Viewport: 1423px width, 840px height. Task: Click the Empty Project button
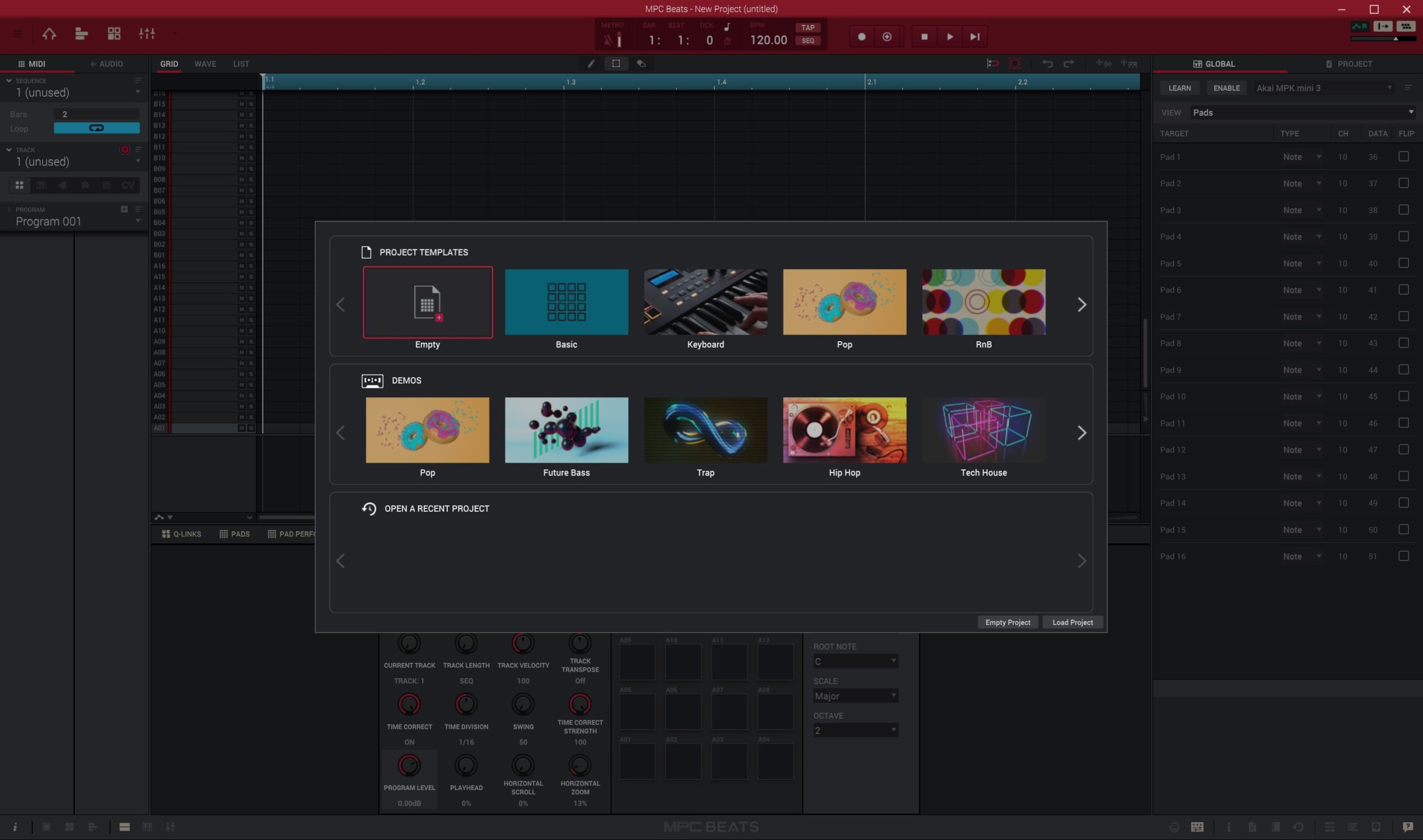point(1007,622)
